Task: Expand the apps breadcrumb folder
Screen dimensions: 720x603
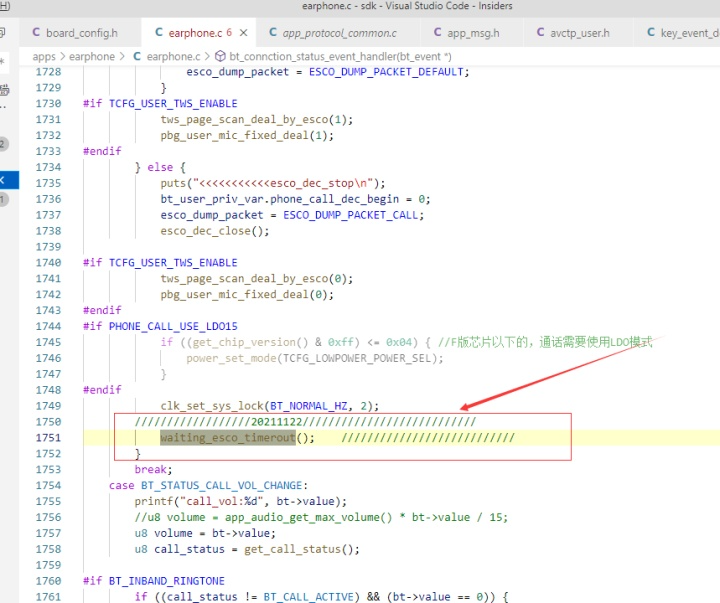Action: pos(44,57)
